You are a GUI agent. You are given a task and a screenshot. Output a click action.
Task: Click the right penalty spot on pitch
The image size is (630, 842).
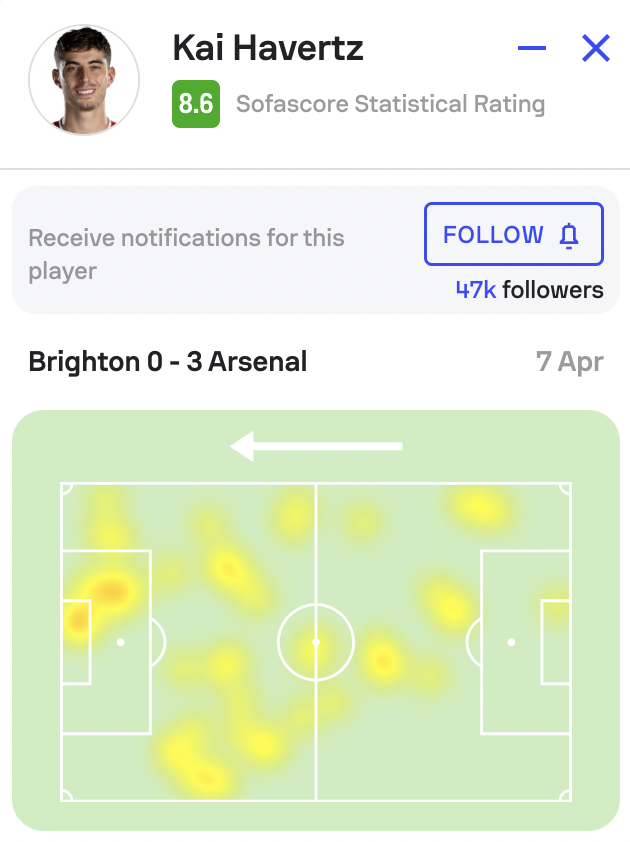click(511, 642)
